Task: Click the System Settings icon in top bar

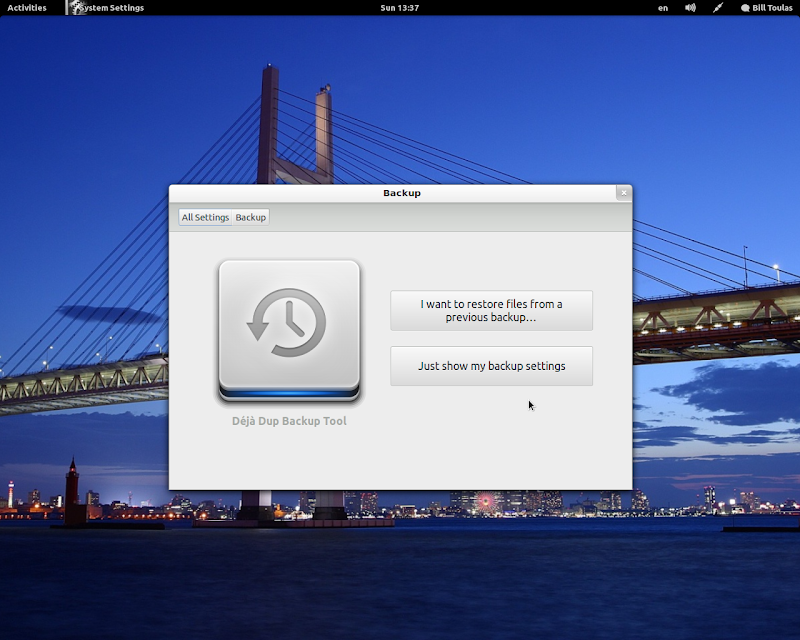Action: tap(74, 8)
